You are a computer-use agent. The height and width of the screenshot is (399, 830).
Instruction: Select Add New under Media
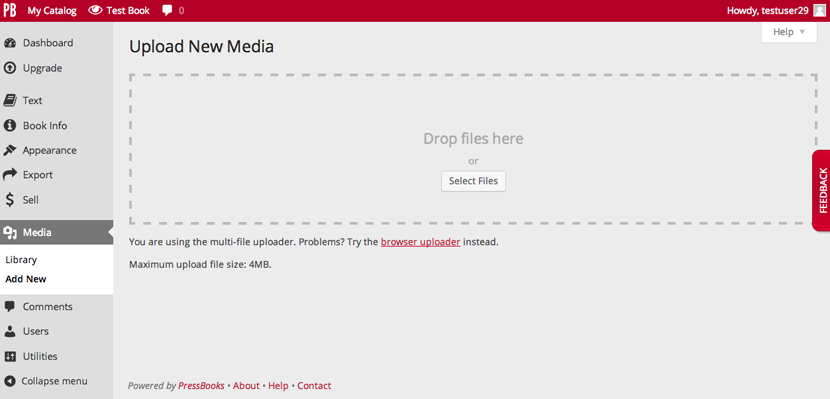(25, 279)
